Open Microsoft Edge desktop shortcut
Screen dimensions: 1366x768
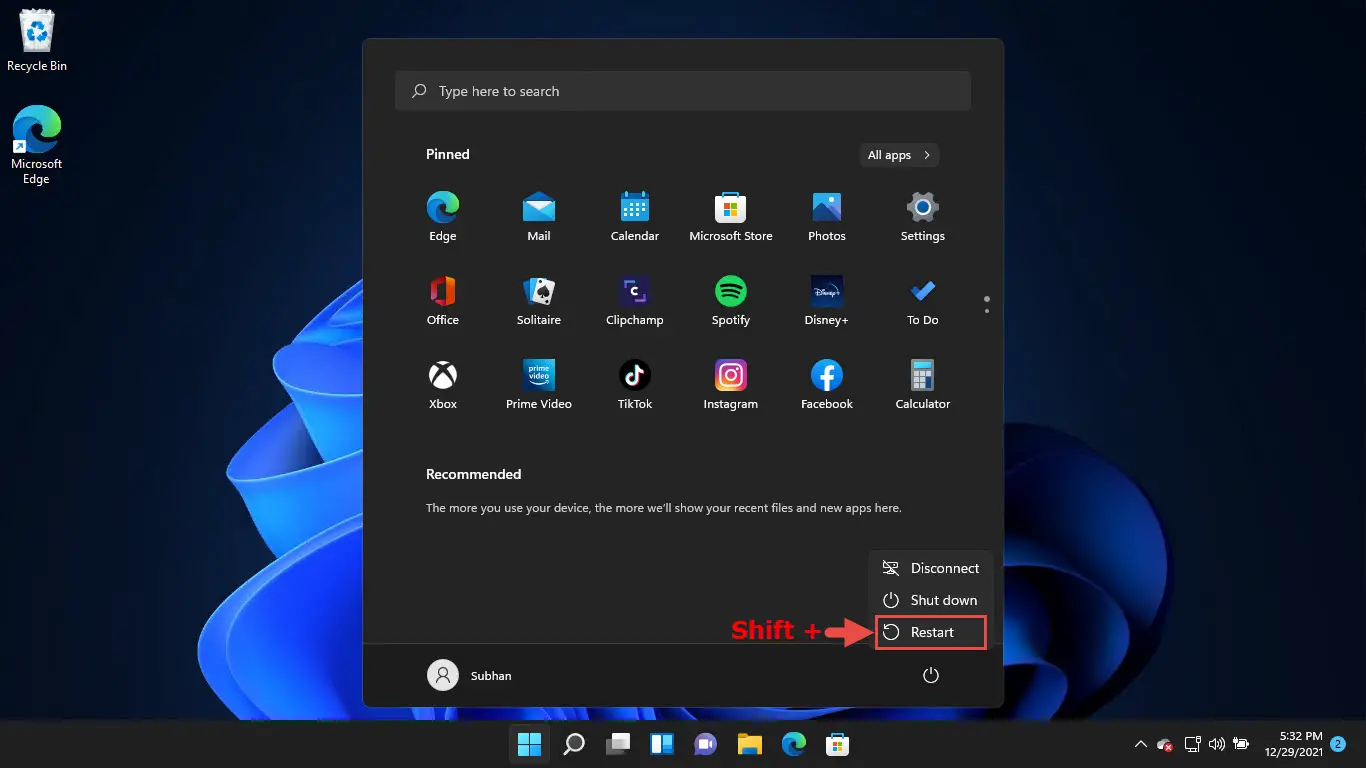(x=36, y=145)
